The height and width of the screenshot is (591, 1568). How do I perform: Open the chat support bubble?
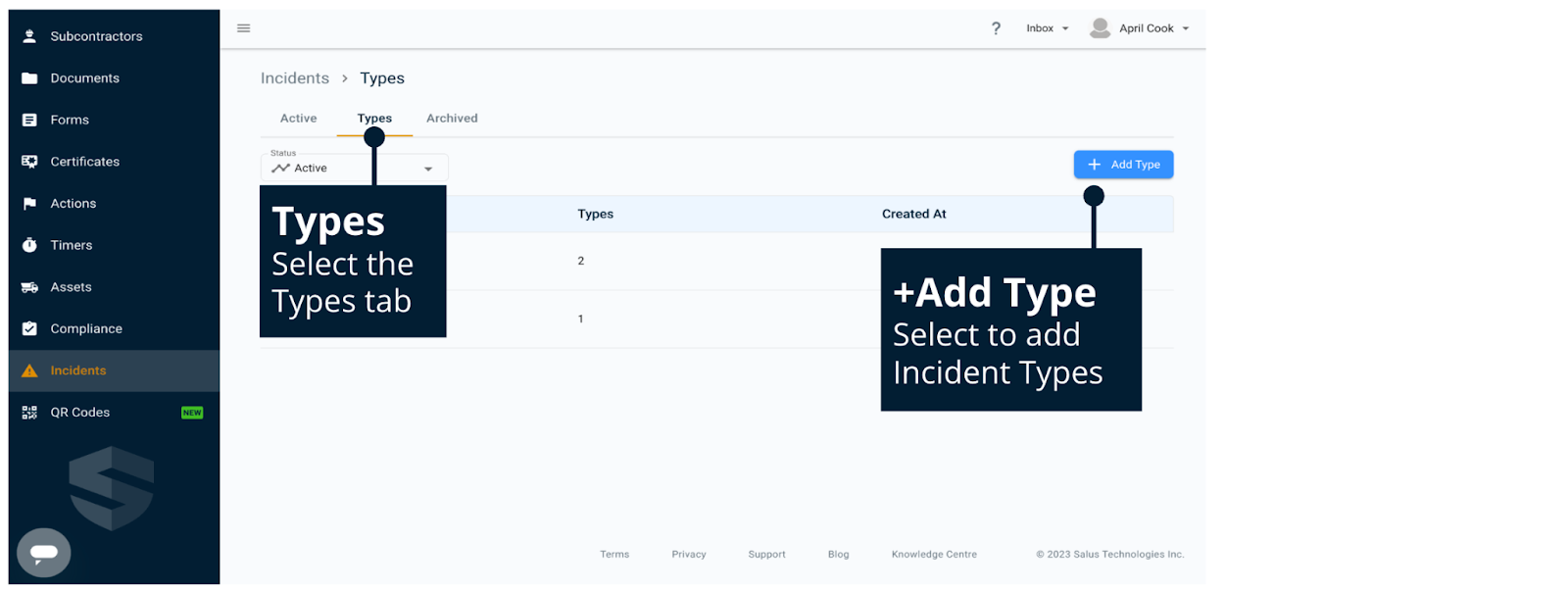pos(44,553)
